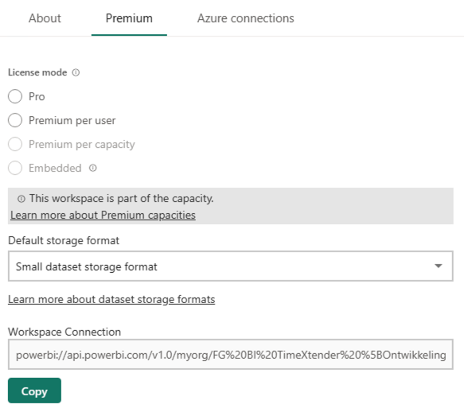Click the License mode heading text

(37, 72)
